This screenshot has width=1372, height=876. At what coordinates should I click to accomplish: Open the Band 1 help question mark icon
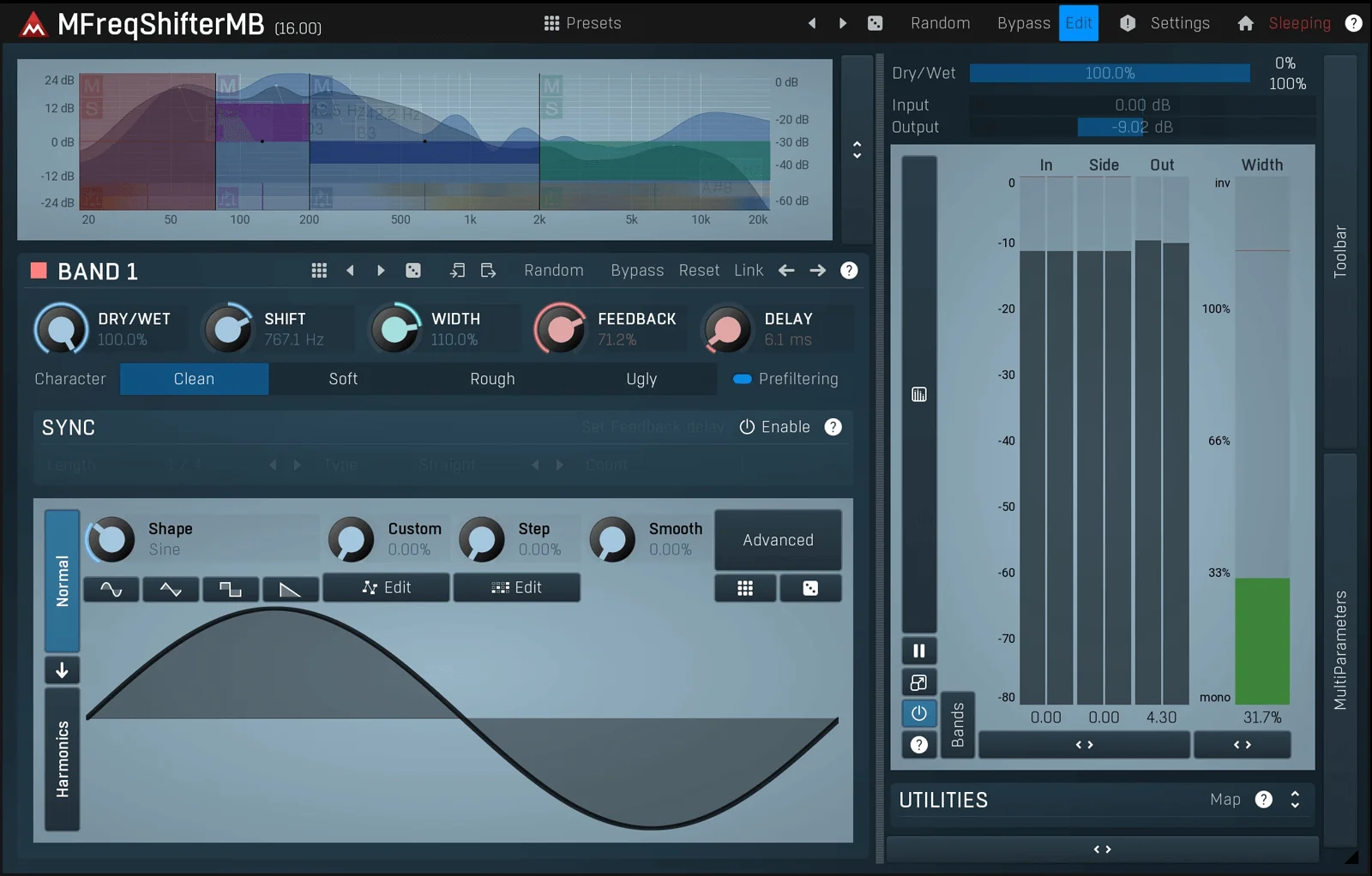848,270
